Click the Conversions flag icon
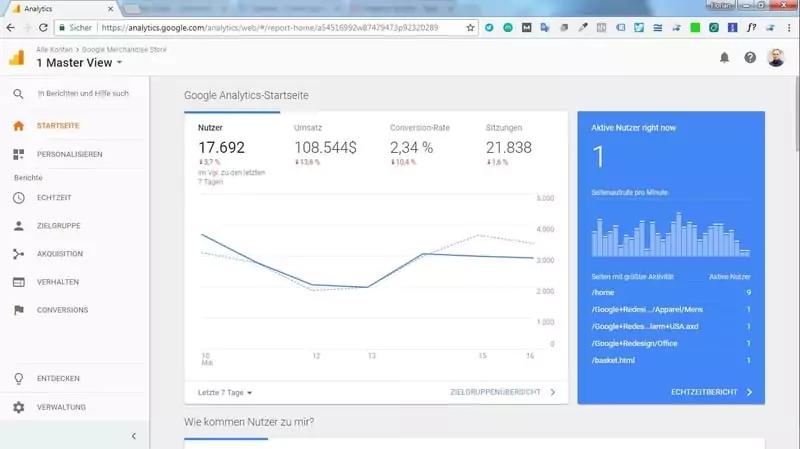 point(18,310)
